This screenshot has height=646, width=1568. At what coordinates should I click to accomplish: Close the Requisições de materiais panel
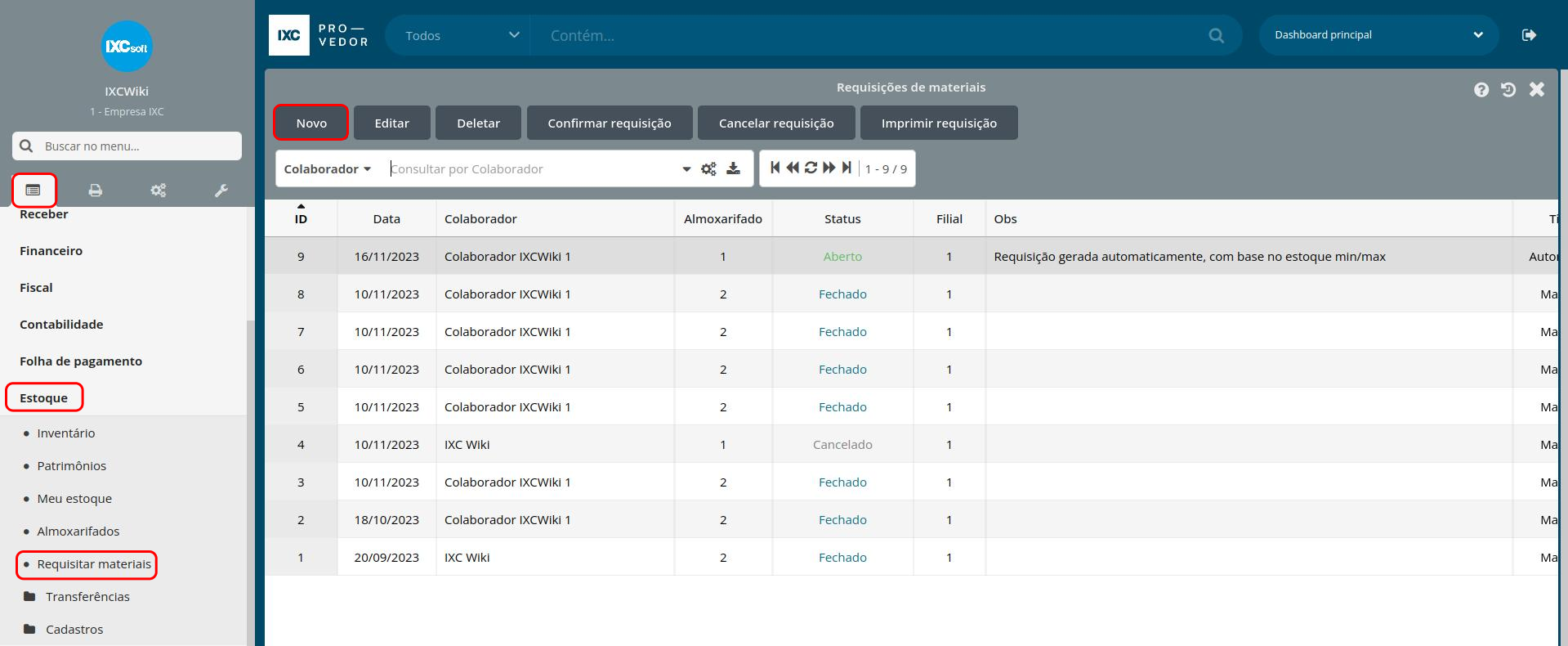(1537, 89)
